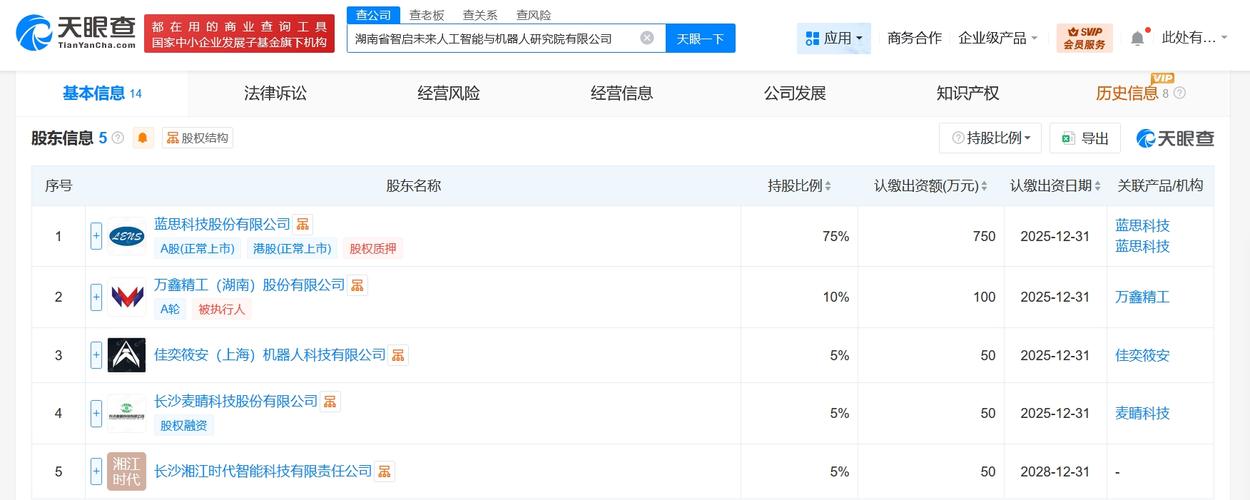Open the 湘江时代 company logo
The width and height of the screenshot is (1250, 500).
(127, 471)
